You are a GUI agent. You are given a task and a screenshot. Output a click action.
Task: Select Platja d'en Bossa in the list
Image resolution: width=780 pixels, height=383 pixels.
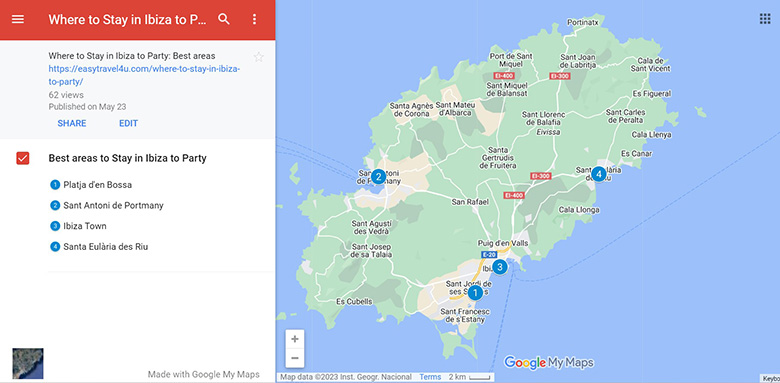[98, 185]
